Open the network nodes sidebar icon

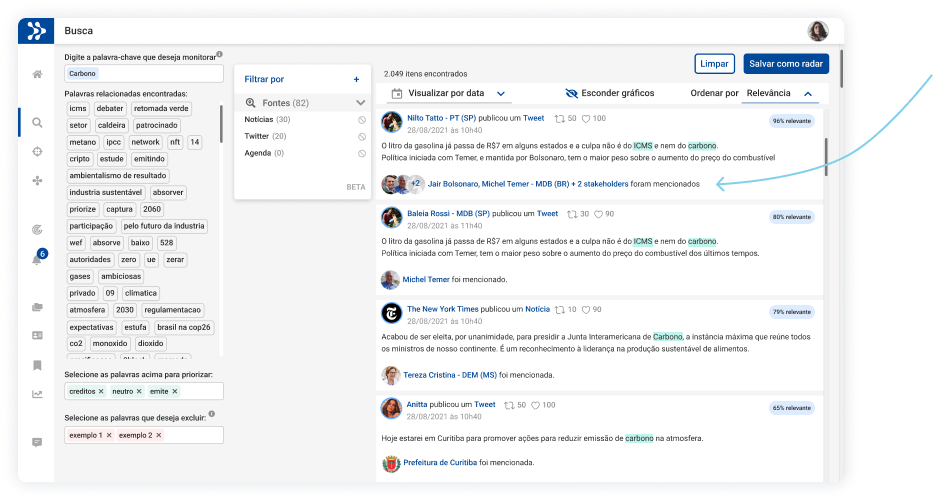[37, 180]
